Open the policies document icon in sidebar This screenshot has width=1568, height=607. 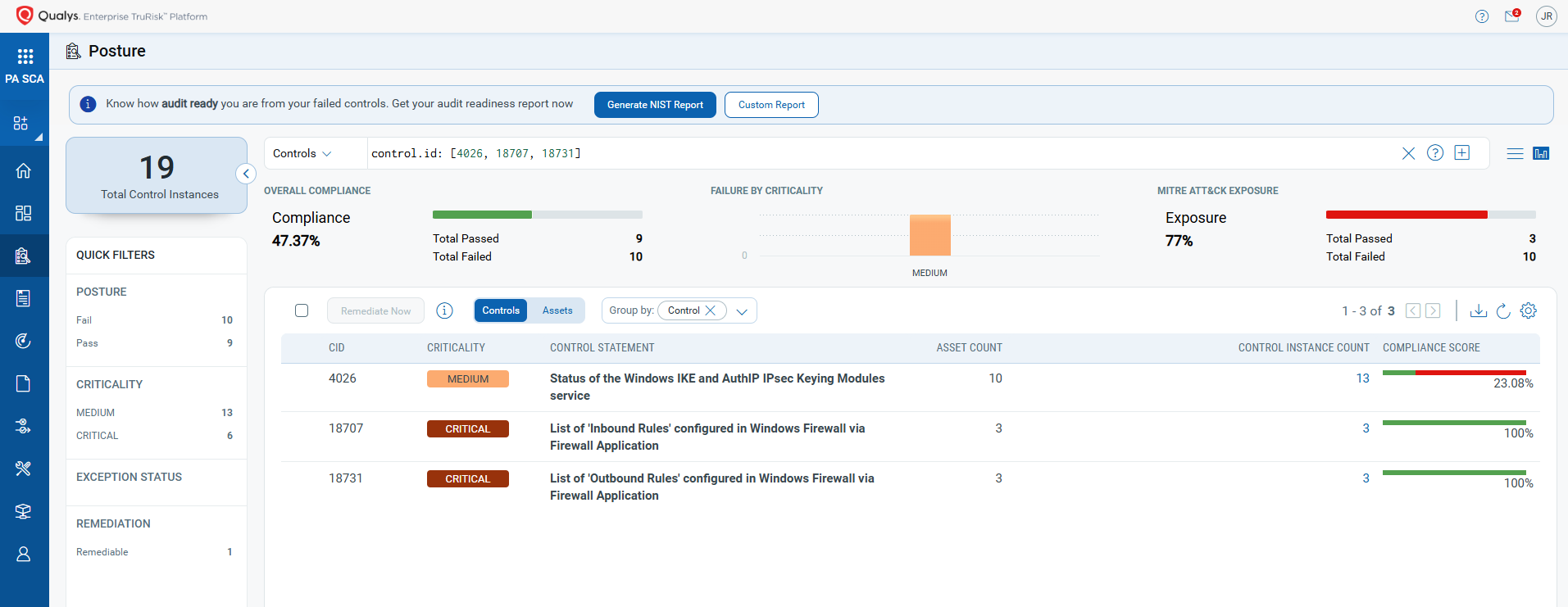point(24,383)
